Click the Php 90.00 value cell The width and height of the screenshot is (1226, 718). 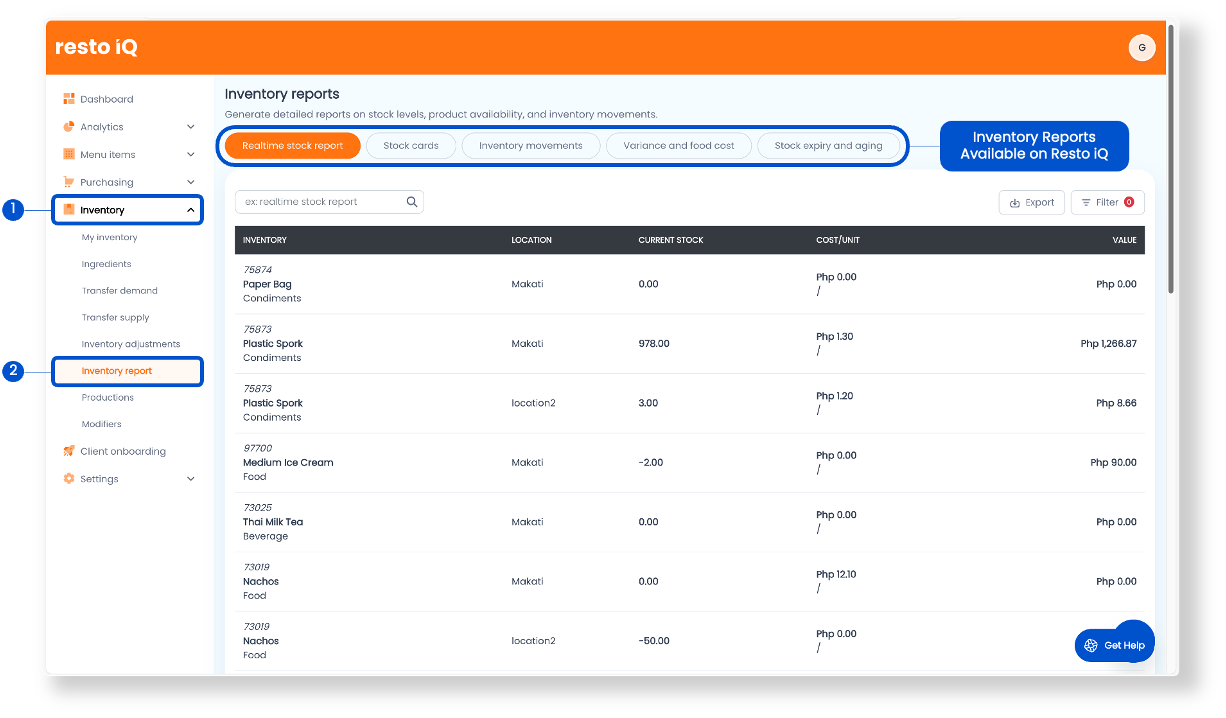click(1114, 463)
